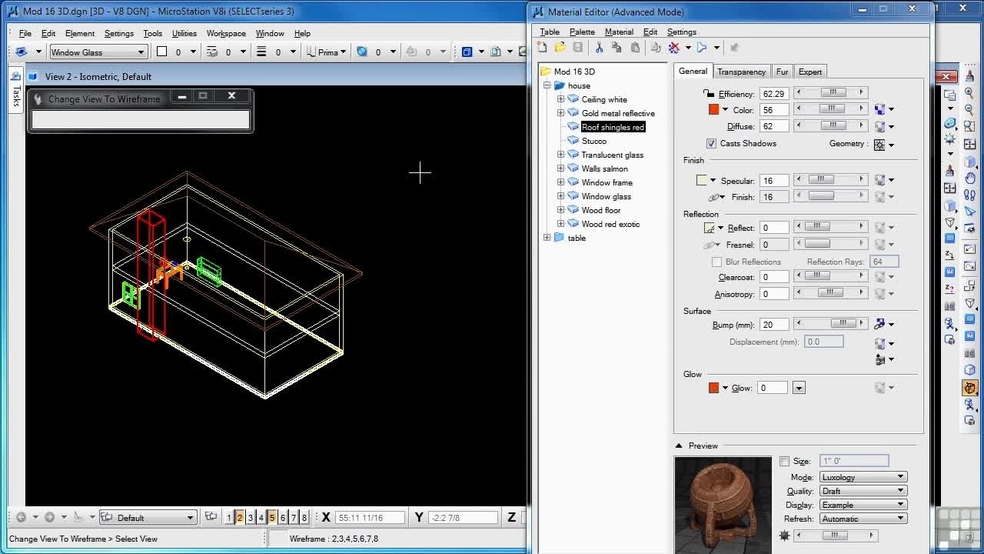Select the Stucco material
984x554 pixels.
(594, 141)
